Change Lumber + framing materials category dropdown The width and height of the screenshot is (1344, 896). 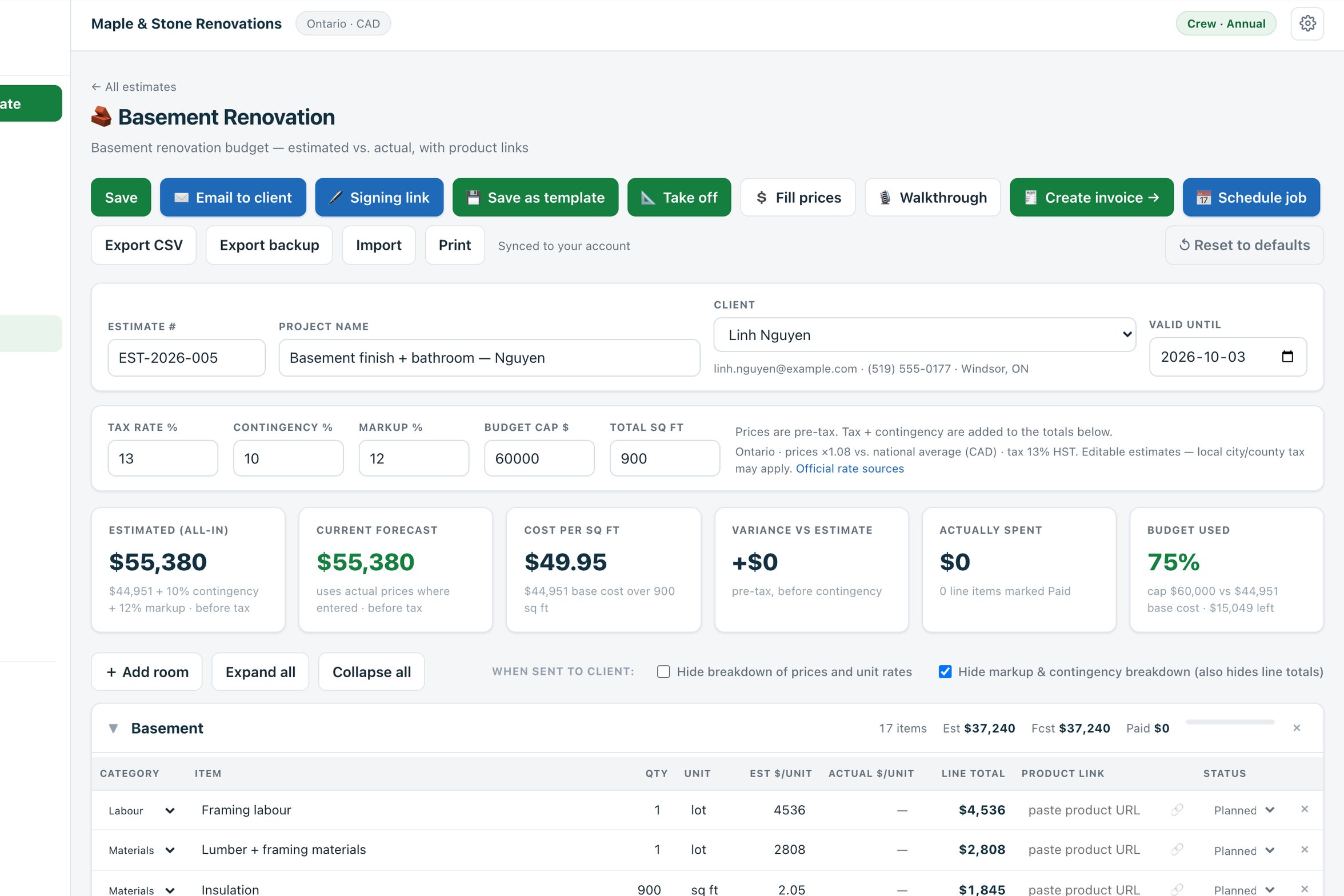(141, 850)
